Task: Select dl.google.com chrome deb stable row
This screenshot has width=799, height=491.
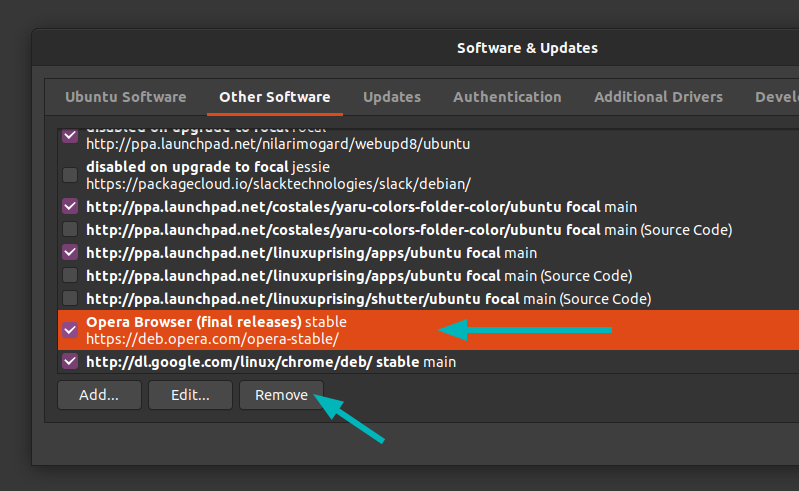Action: pyautogui.click(x=428, y=362)
